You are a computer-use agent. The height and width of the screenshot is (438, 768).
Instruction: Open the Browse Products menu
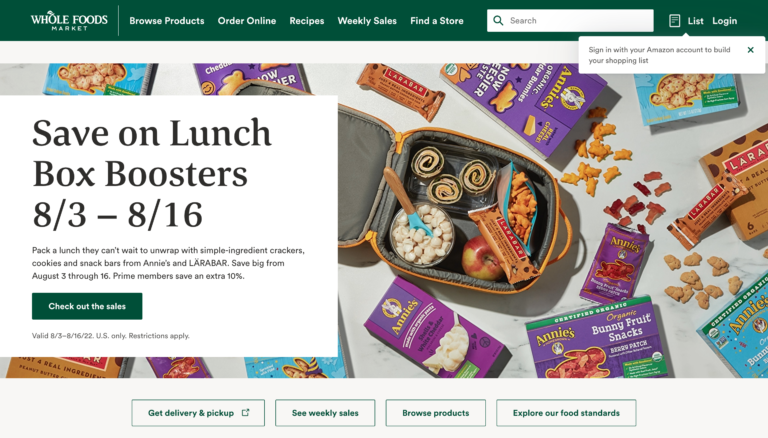click(x=167, y=21)
